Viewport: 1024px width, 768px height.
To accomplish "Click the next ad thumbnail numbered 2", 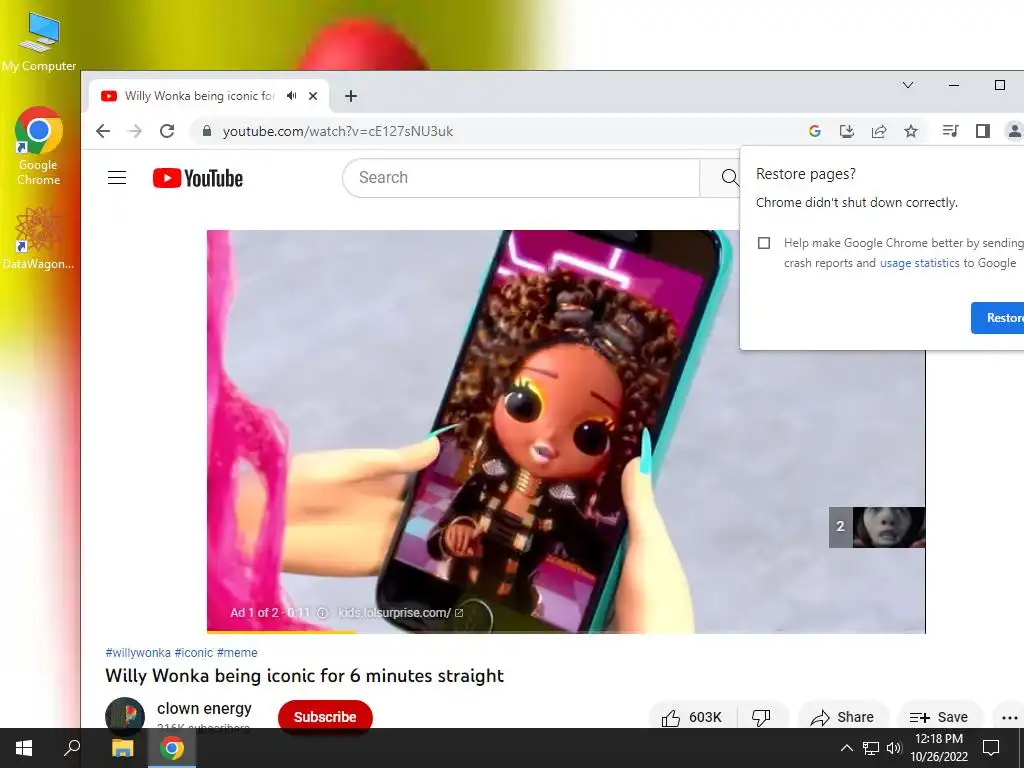I will click(877, 527).
